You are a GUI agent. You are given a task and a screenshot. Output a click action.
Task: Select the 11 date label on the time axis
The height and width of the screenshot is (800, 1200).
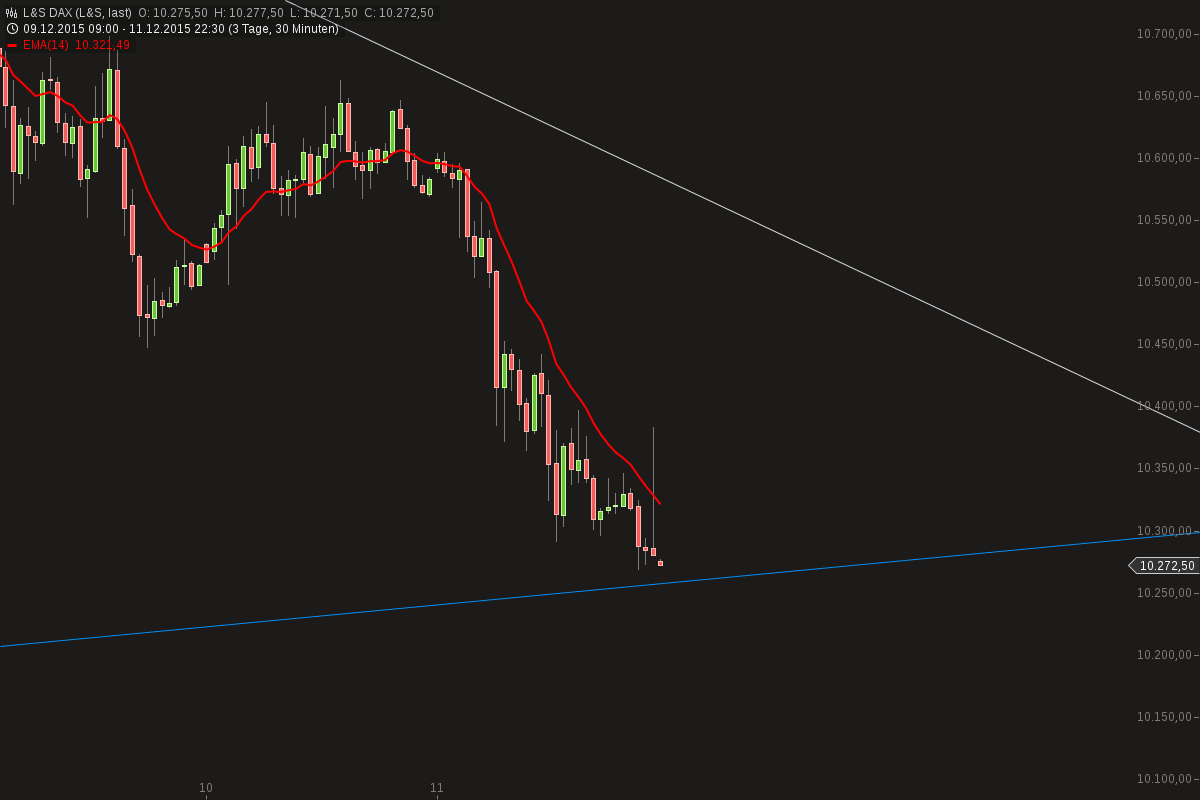[437, 788]
